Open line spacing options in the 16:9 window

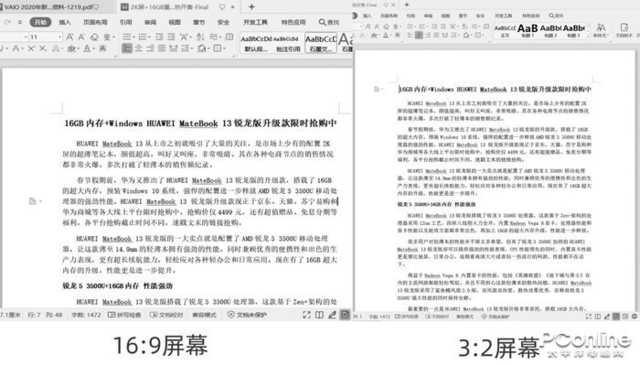[x=187, y=49]
